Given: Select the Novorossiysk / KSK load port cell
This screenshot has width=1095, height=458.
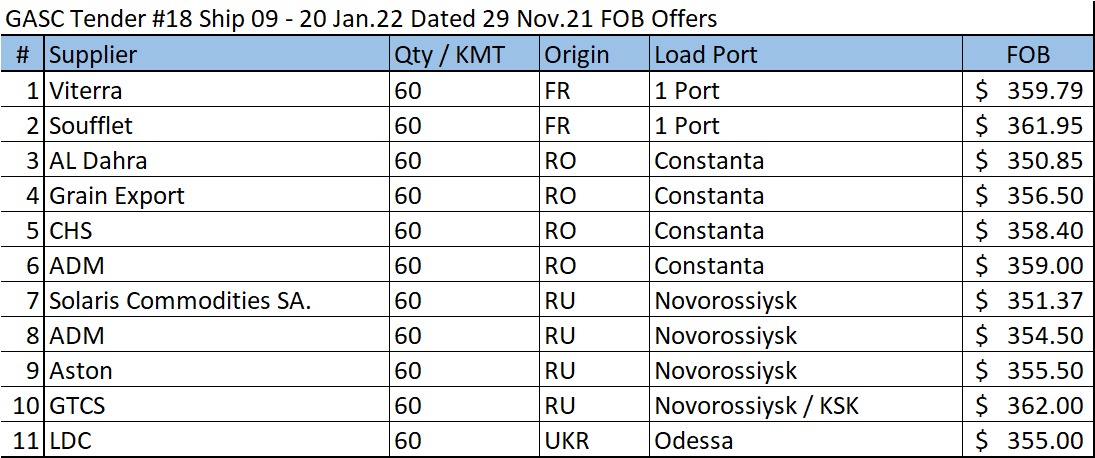Looking at the screenshot, I should pos(756,406).
